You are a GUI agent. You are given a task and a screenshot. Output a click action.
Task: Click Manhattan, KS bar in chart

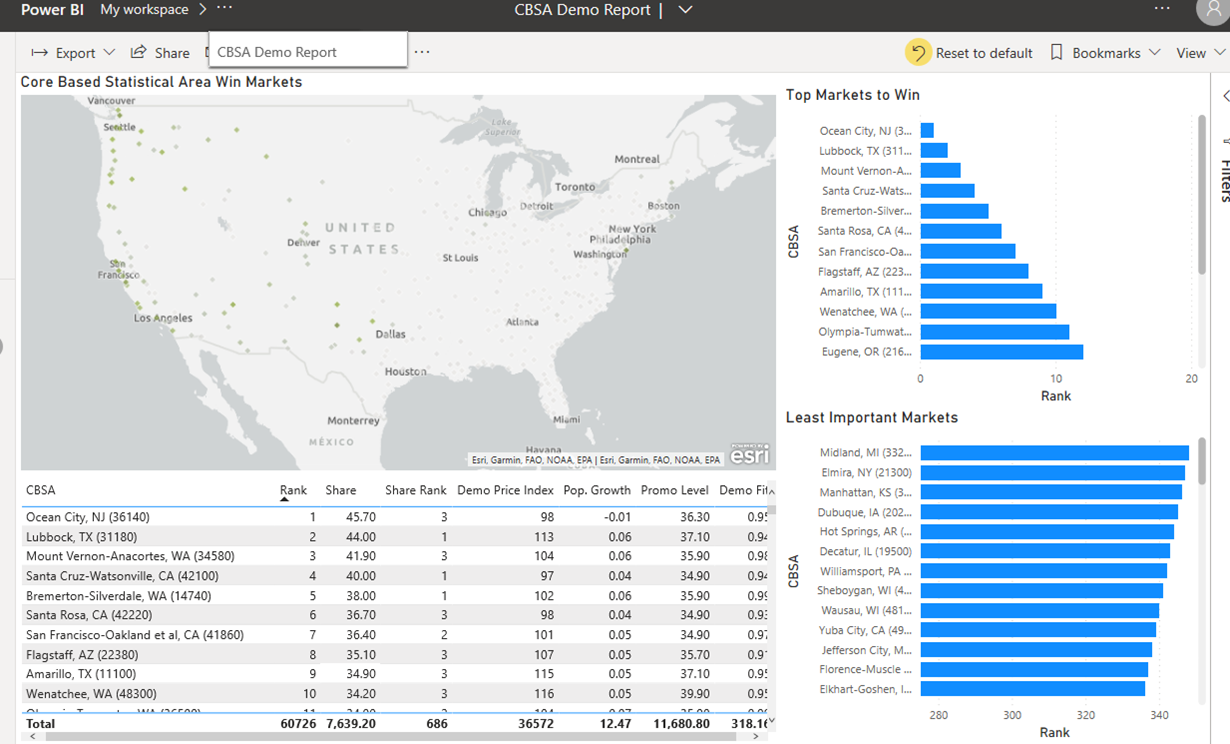click(x=1051, y=492)
